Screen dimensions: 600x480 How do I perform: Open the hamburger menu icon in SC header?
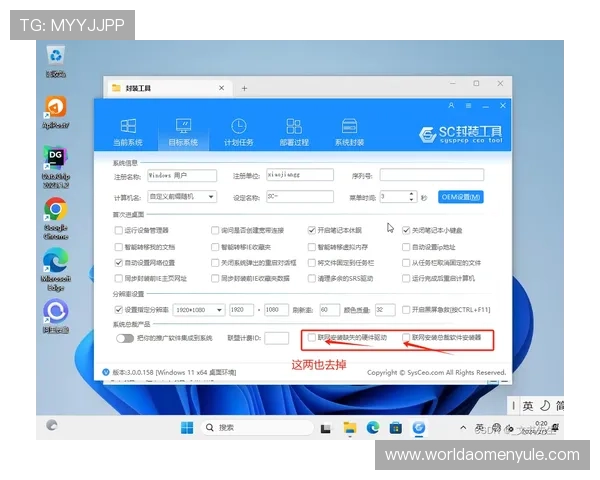point(468,105)
